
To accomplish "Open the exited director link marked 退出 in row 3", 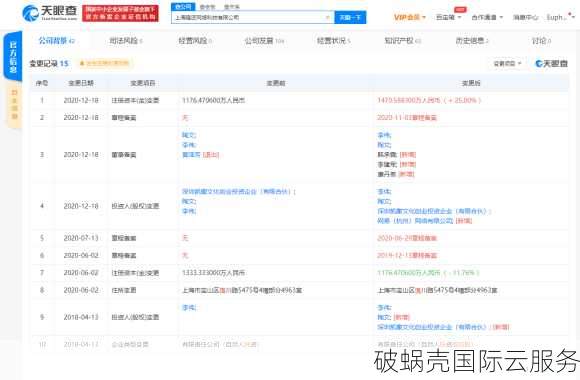I will 191,155.
